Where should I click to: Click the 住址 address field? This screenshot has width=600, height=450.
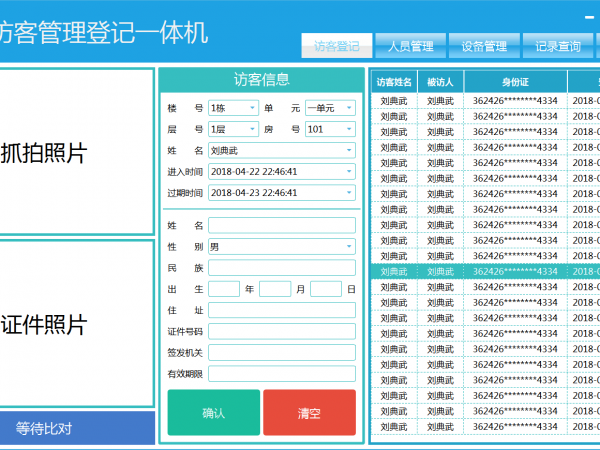281,310
